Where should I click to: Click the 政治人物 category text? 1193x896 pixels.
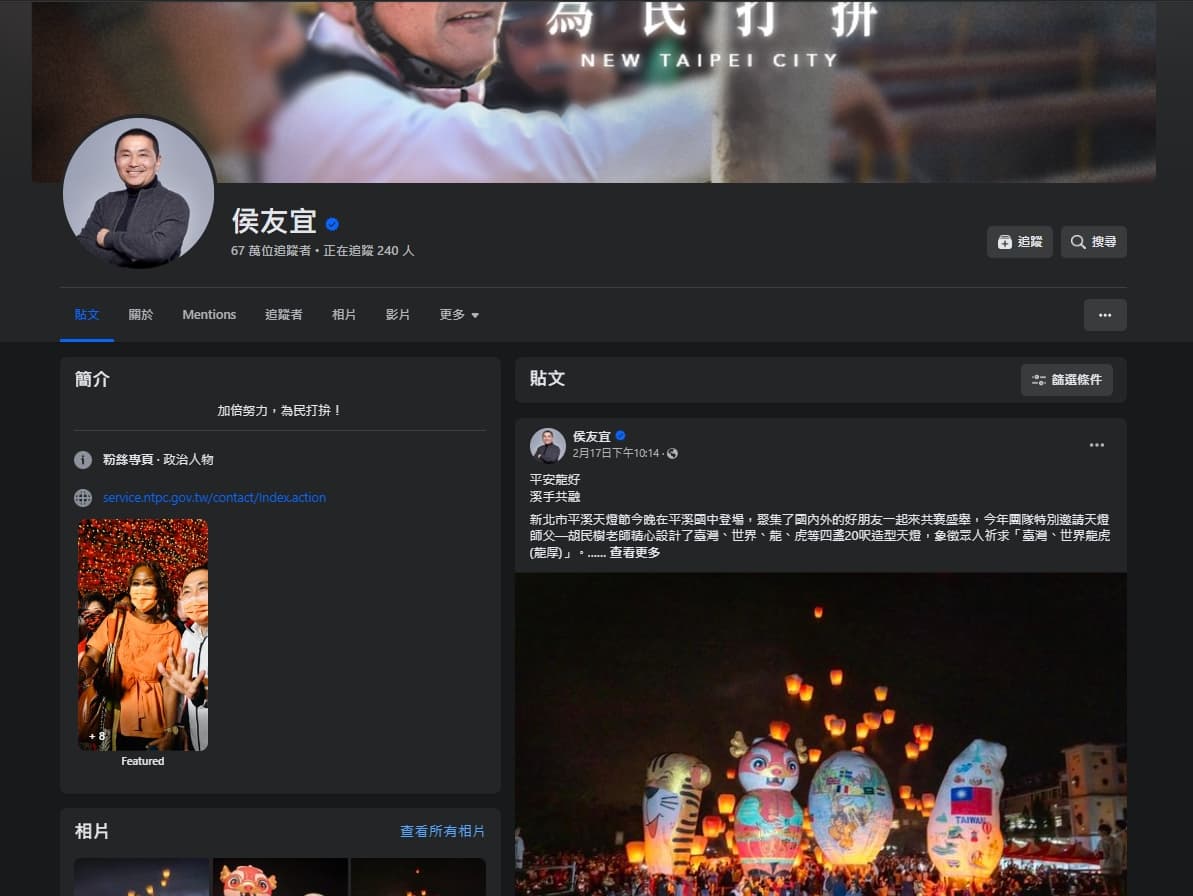point(188,459)
